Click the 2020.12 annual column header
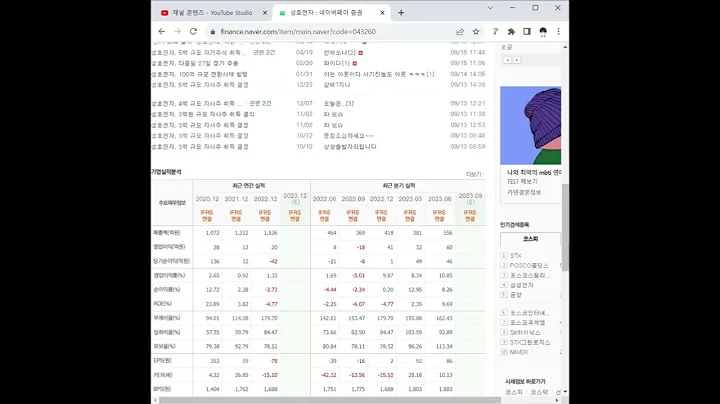720x404 pixels. 207,199
